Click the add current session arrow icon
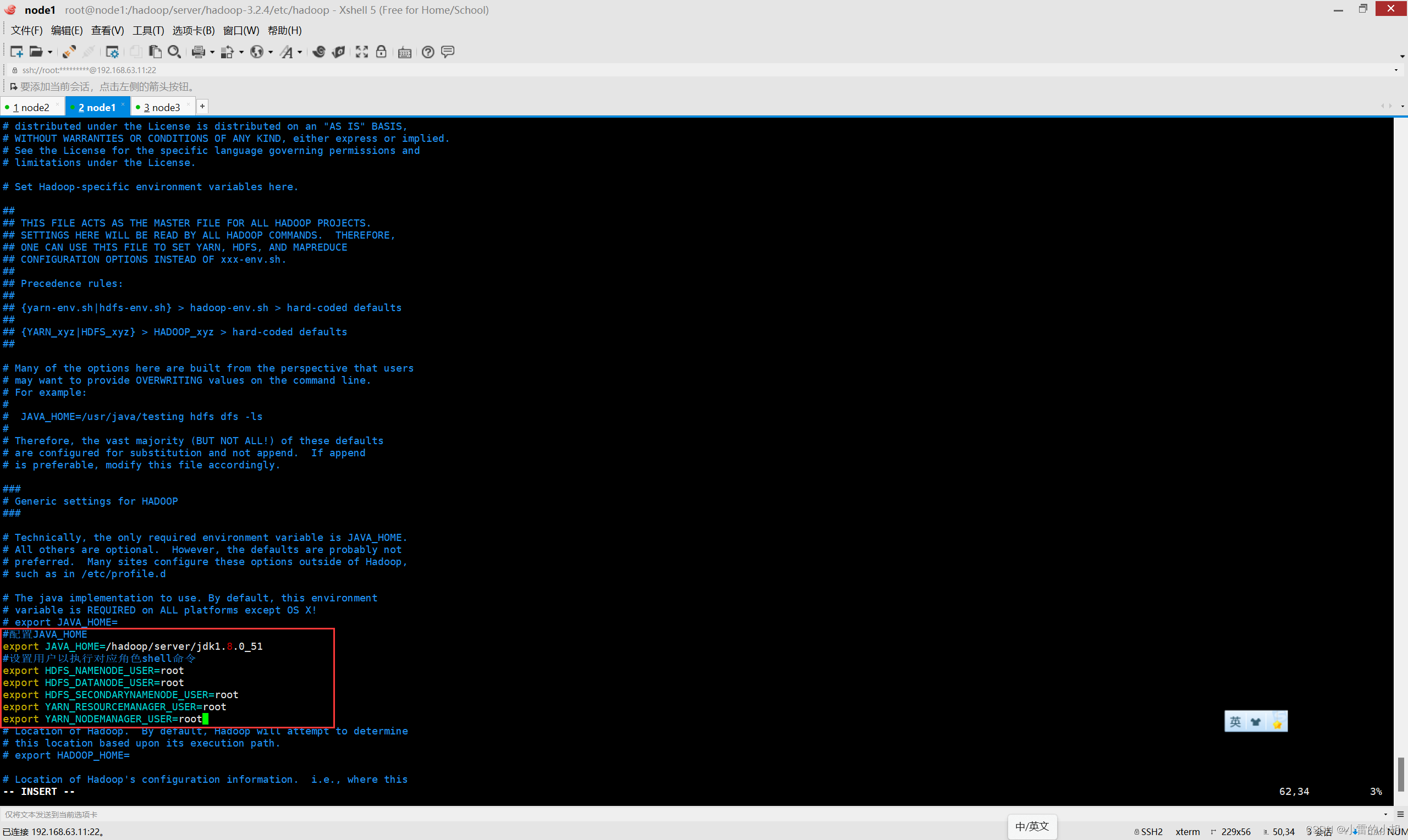The height and width of the screenshot is (840, 1408). [x=14, y=87]
